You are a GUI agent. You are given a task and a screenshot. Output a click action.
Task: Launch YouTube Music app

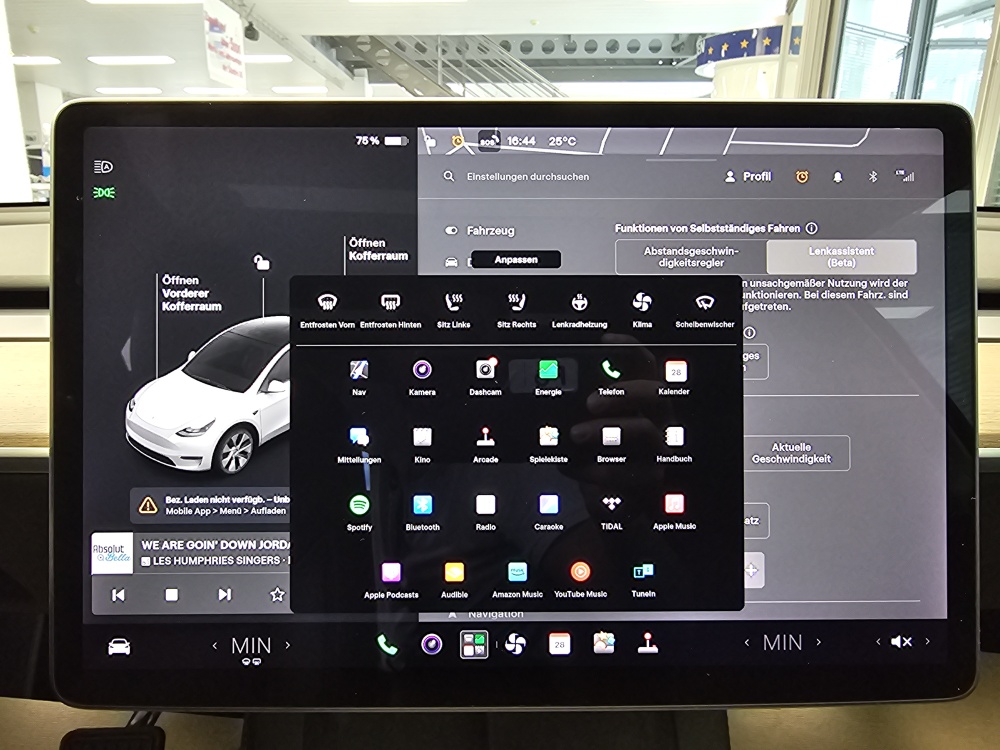(580, 580)
